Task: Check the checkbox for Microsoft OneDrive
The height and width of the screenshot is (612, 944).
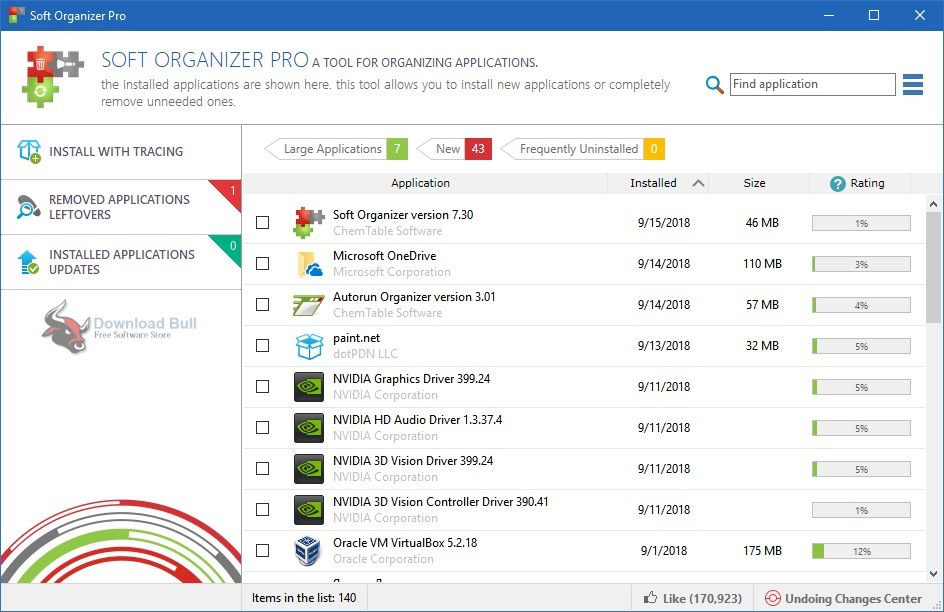Action: pos(263,263)
